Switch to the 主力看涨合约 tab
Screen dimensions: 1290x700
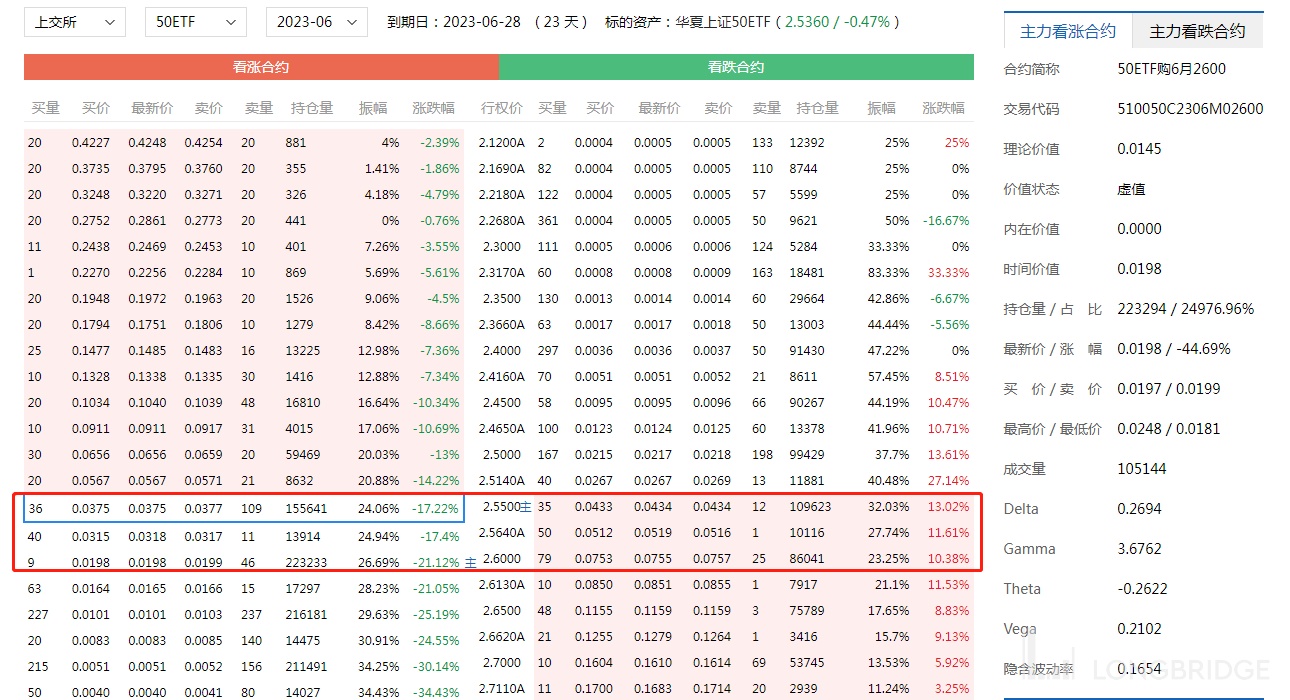(x=1067, y=31)
